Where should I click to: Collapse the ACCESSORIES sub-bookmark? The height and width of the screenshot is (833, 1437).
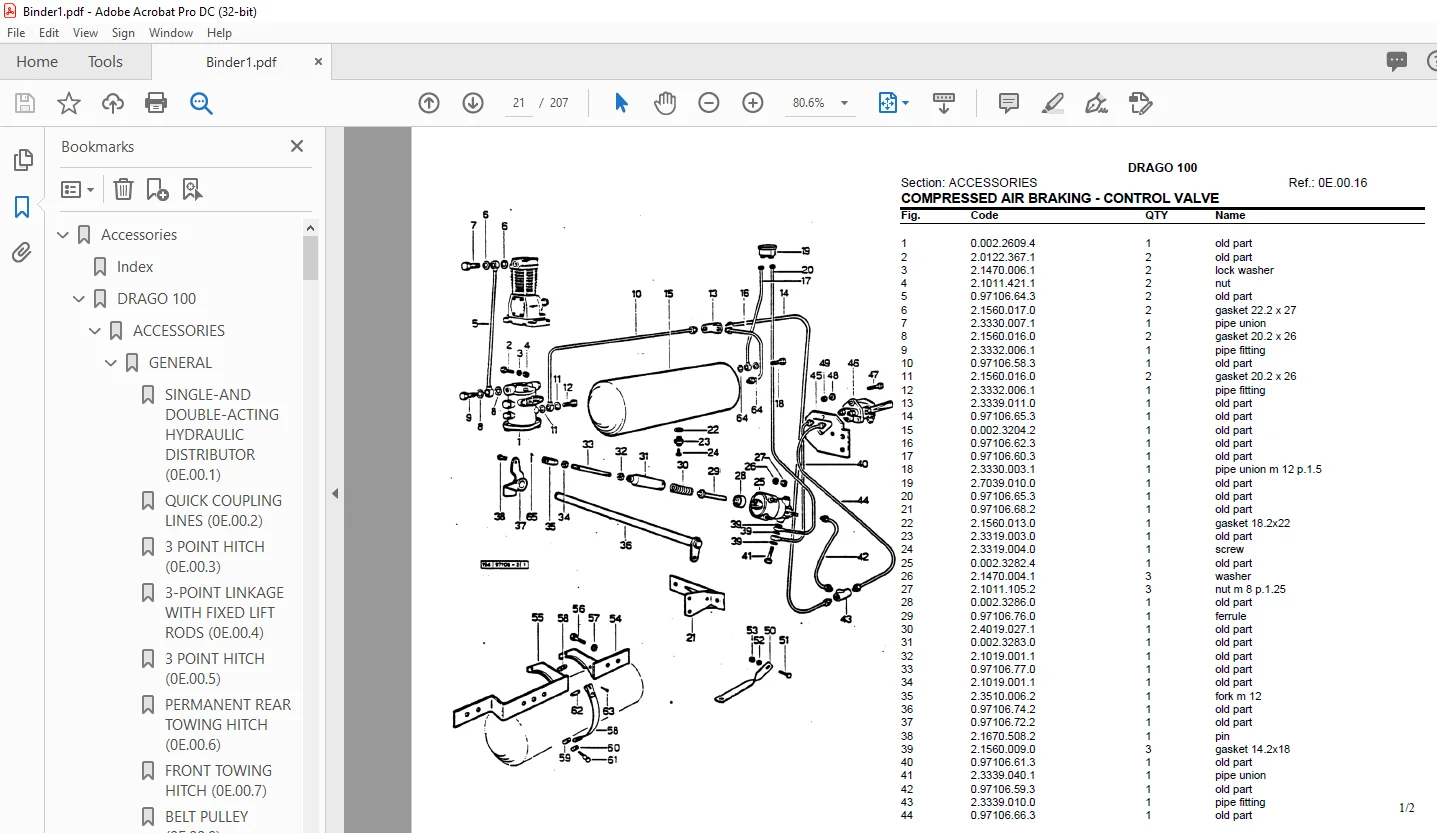95,331
